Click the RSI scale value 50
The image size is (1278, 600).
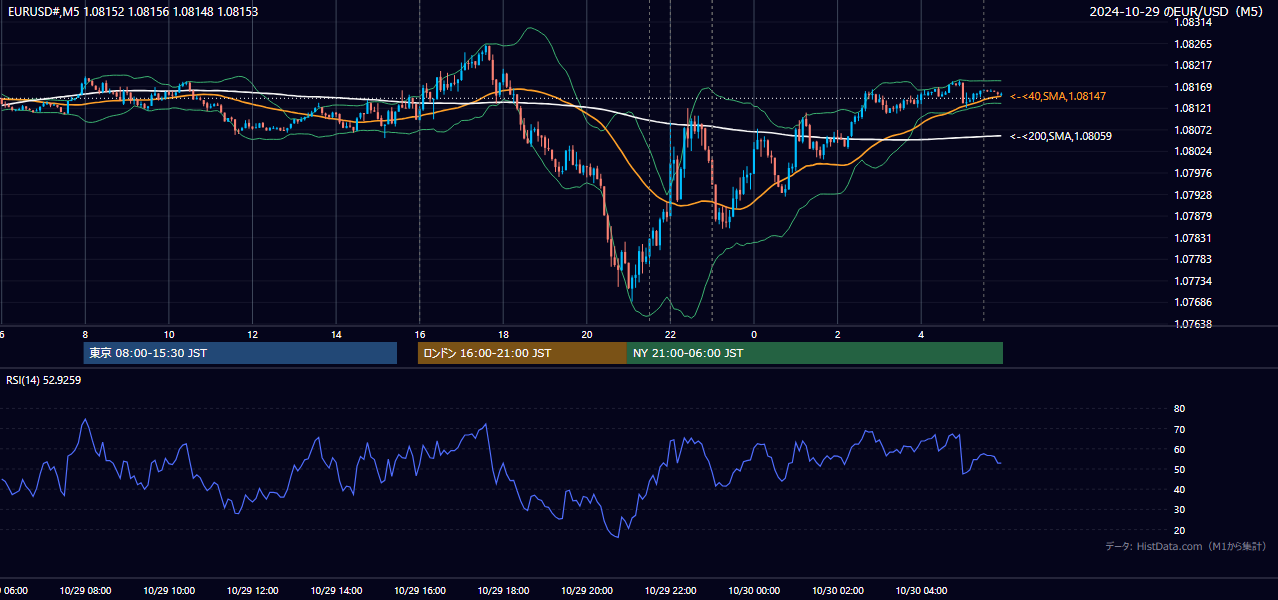(1179, 469)
